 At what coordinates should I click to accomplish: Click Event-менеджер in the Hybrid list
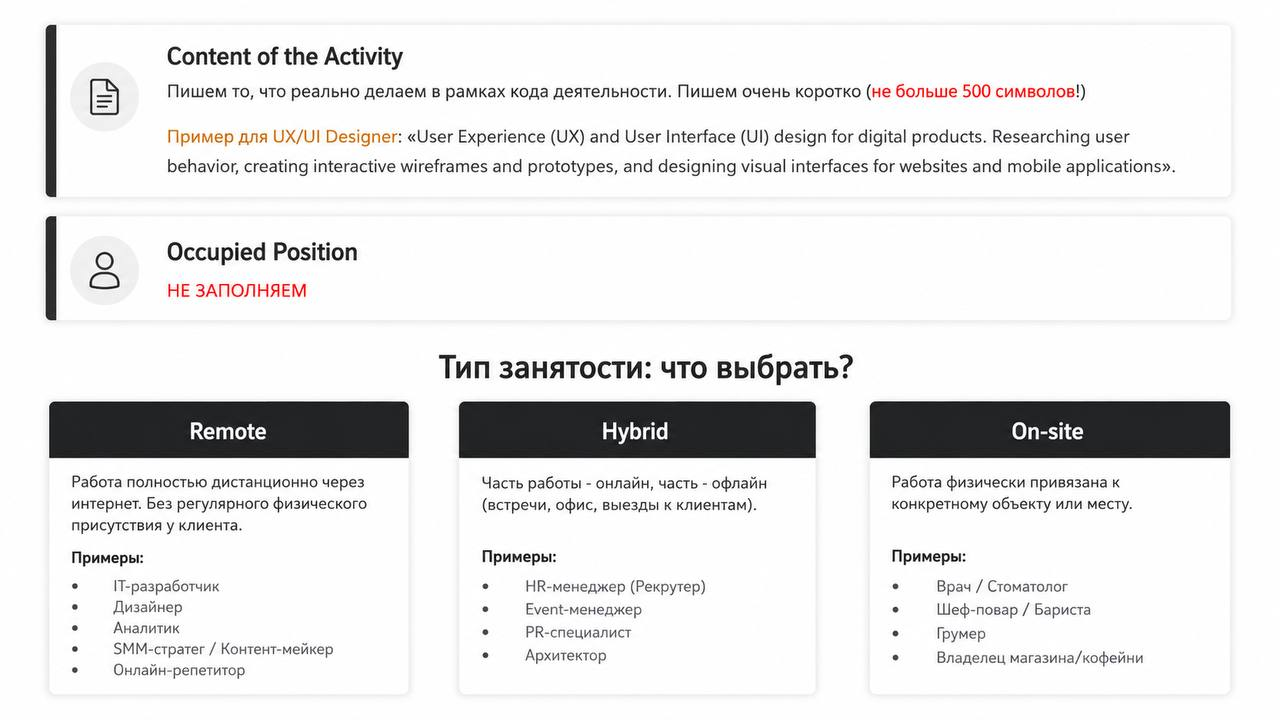pyautogui.click(x=583, y=610)
